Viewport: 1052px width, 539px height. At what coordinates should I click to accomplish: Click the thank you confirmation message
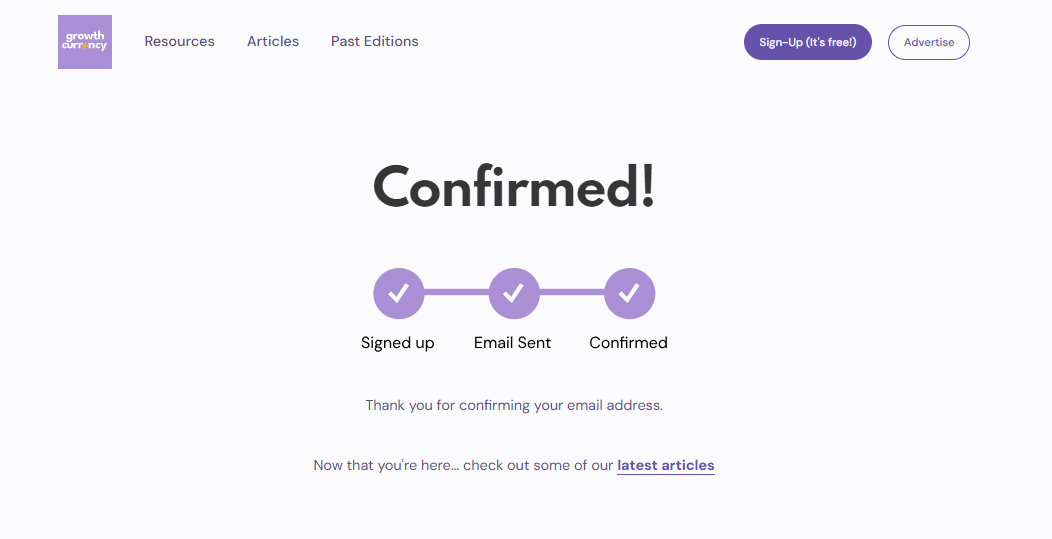pos(514,405)
